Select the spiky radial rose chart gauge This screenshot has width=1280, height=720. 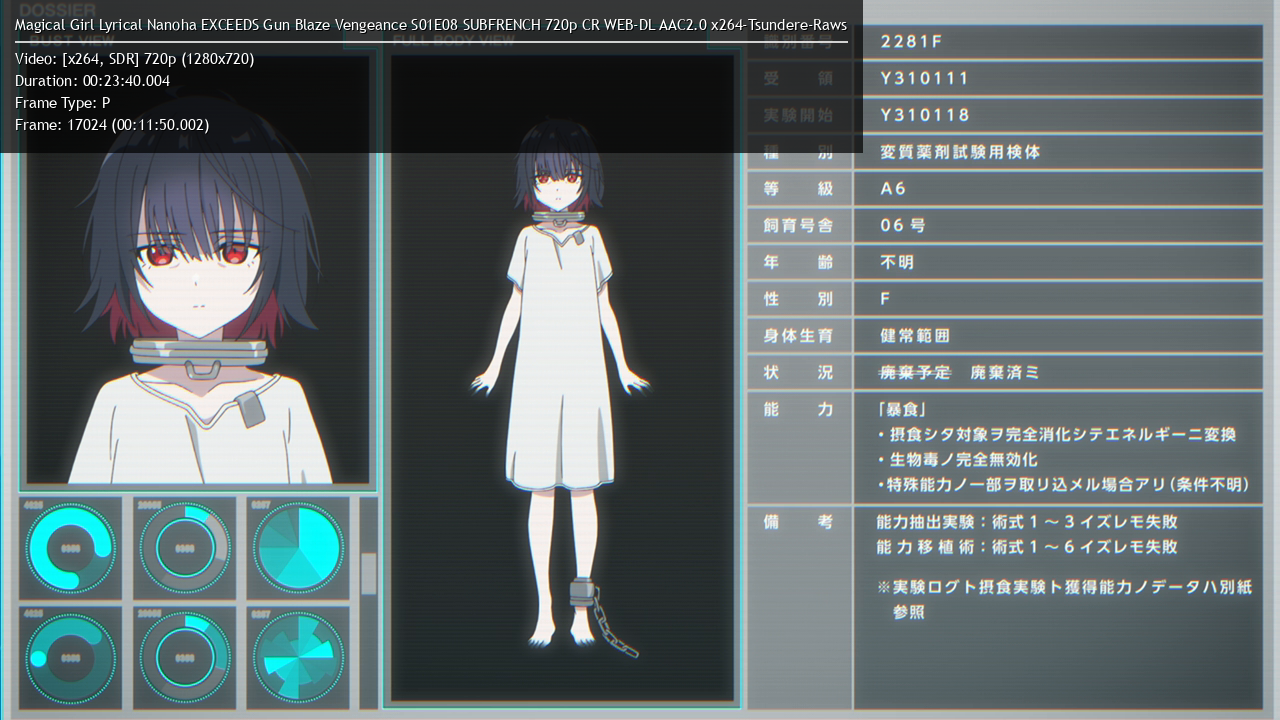(299, 658)
